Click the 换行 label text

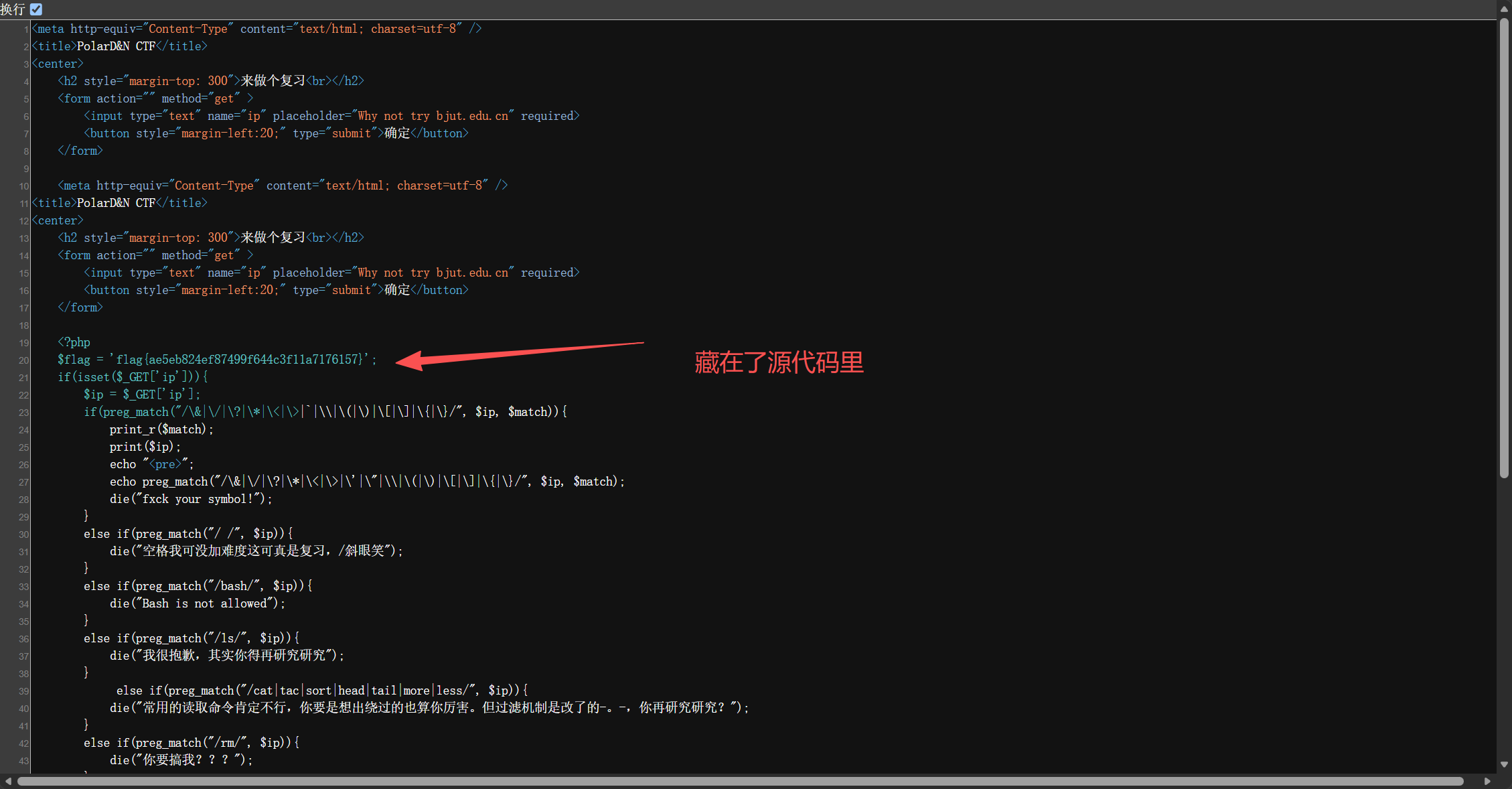coord(13,9)
